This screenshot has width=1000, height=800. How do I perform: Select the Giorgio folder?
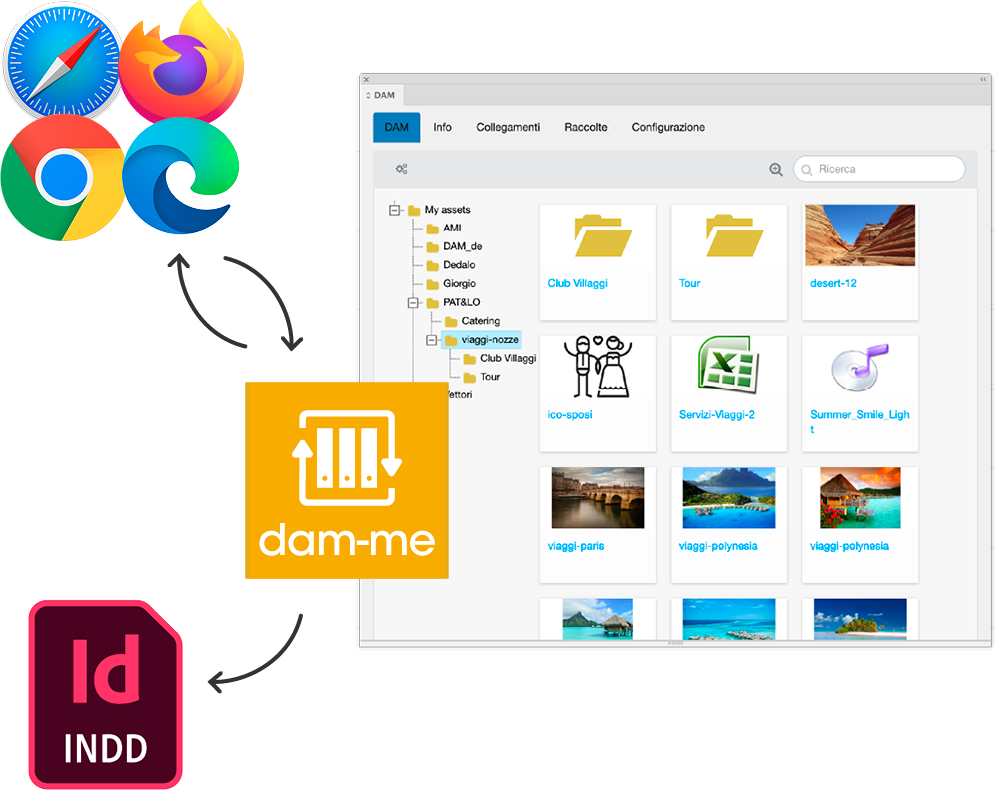tap(452, 283)
